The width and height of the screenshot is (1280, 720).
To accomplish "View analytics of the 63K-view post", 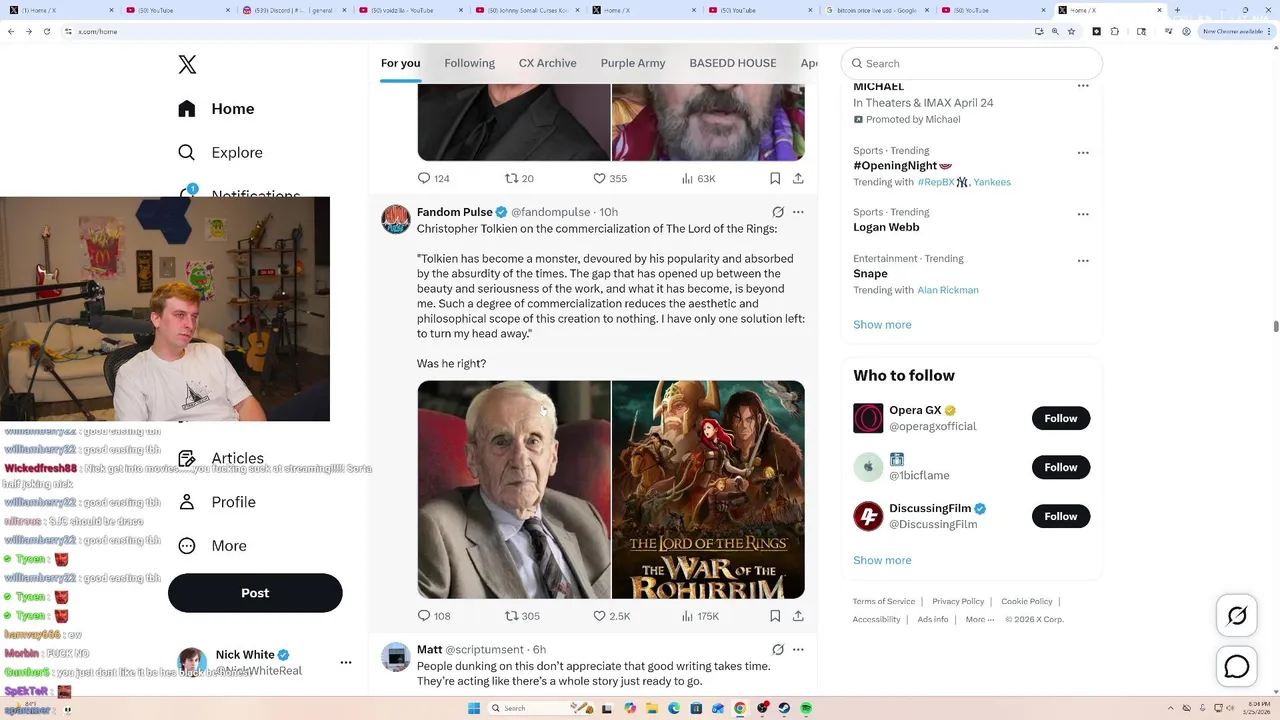I will pyautogui.click(x=698, y=178).
